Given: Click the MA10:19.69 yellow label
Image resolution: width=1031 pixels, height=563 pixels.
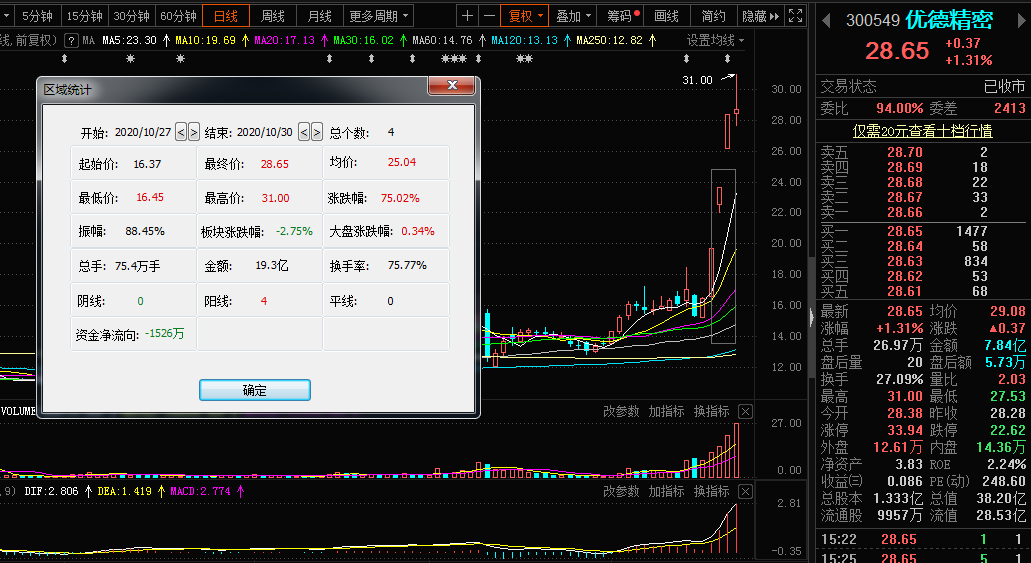Looking at the screenshot, I should (205, 41).
